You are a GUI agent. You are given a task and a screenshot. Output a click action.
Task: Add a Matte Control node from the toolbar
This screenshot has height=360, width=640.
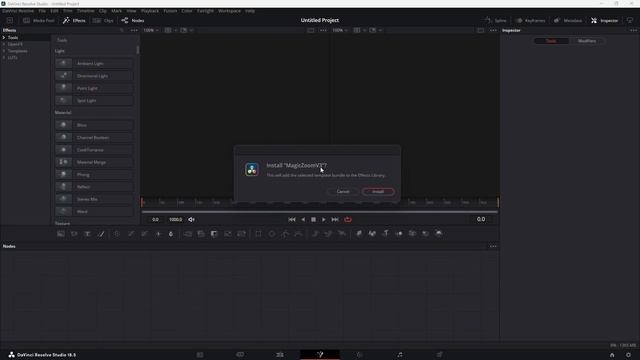point(214,234)
